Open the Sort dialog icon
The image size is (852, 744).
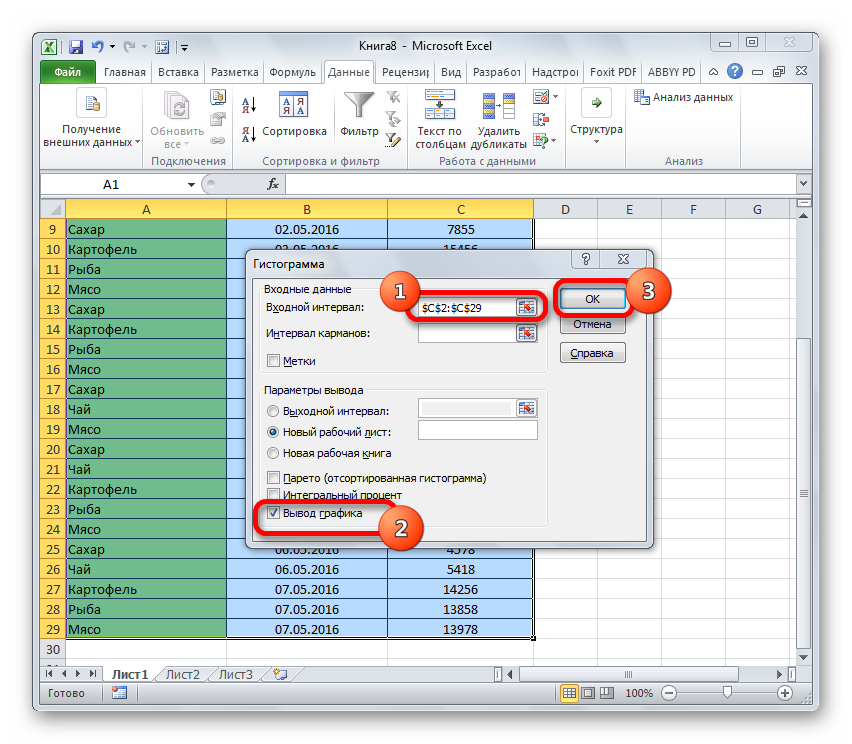point(294,108)
